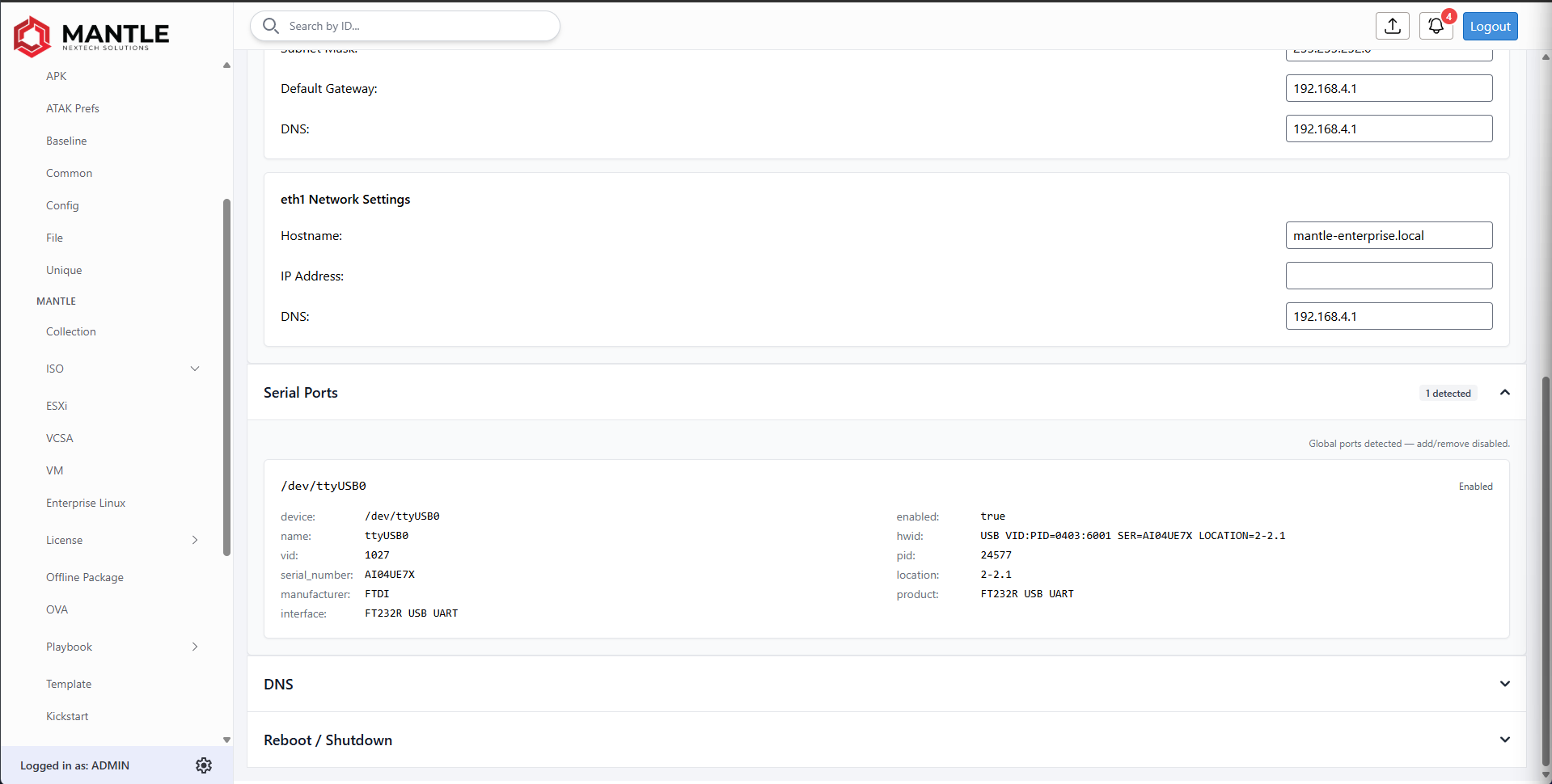Click the search magnifier icon
The height and width of the screenshot is (784, 1552).
click(x=271, y=26)
